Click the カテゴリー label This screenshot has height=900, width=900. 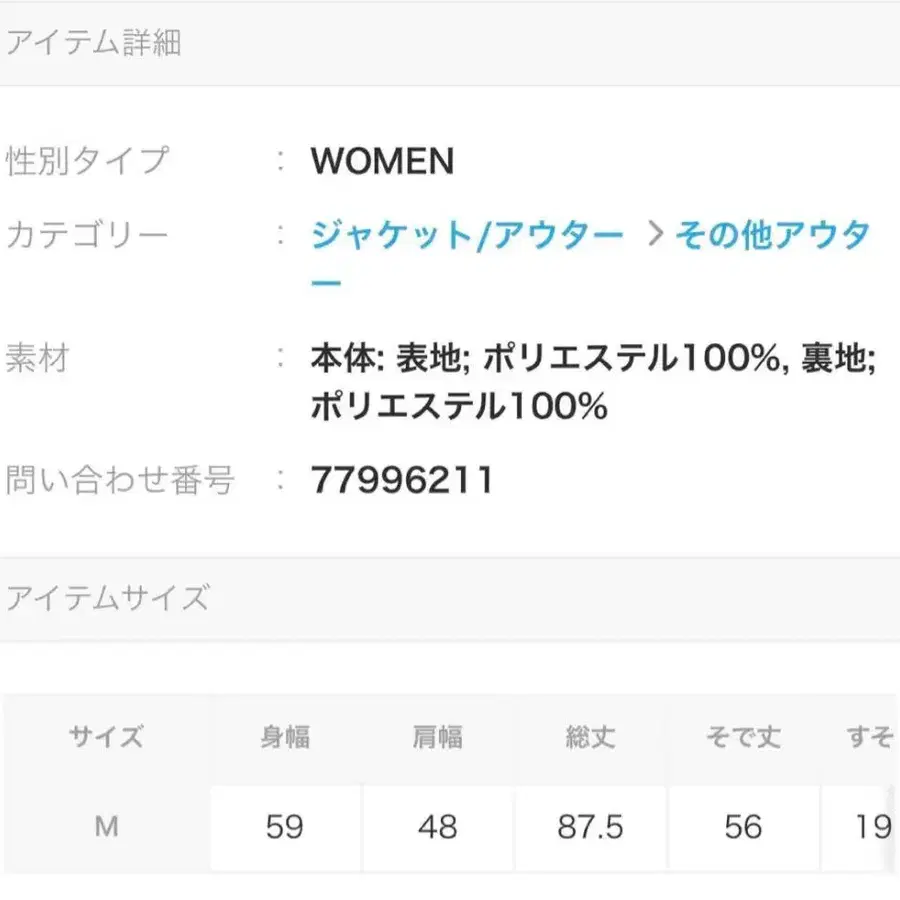click(x=88, y=236)
